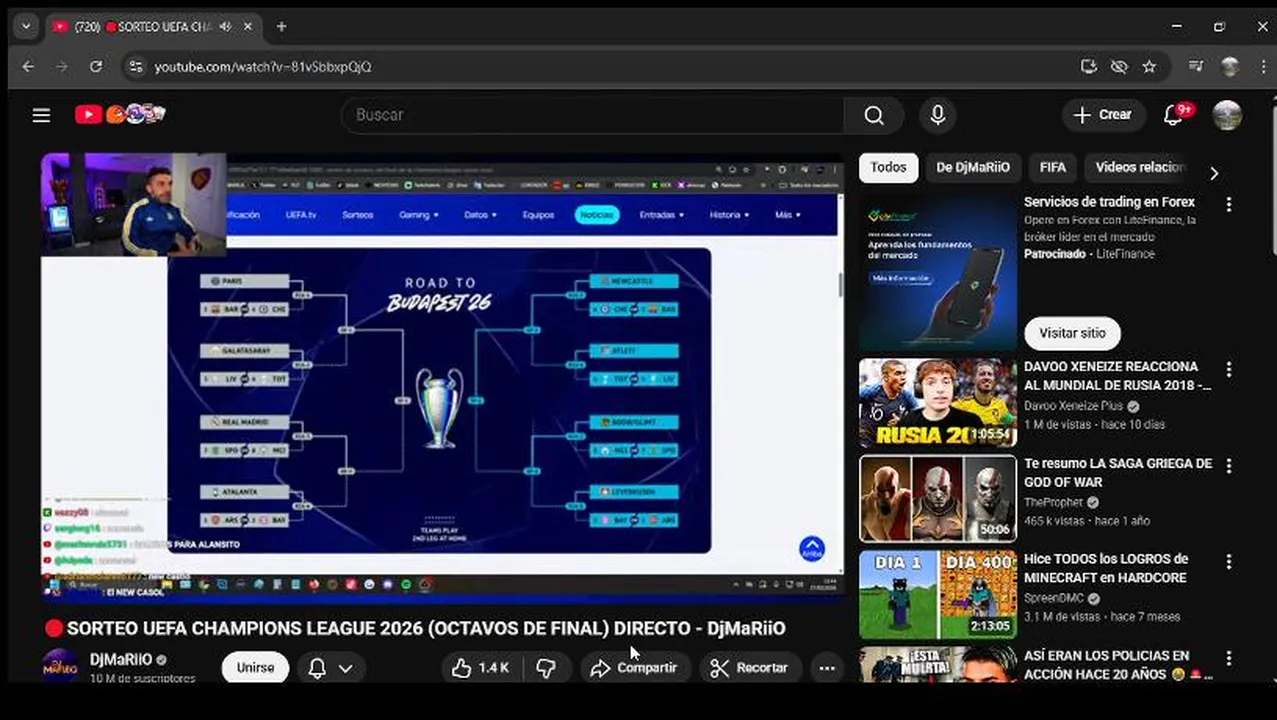The image size is (1277, 720).
Task: Like the video with the 1.4 K thumbs-up
Action: tap(480, 667)
